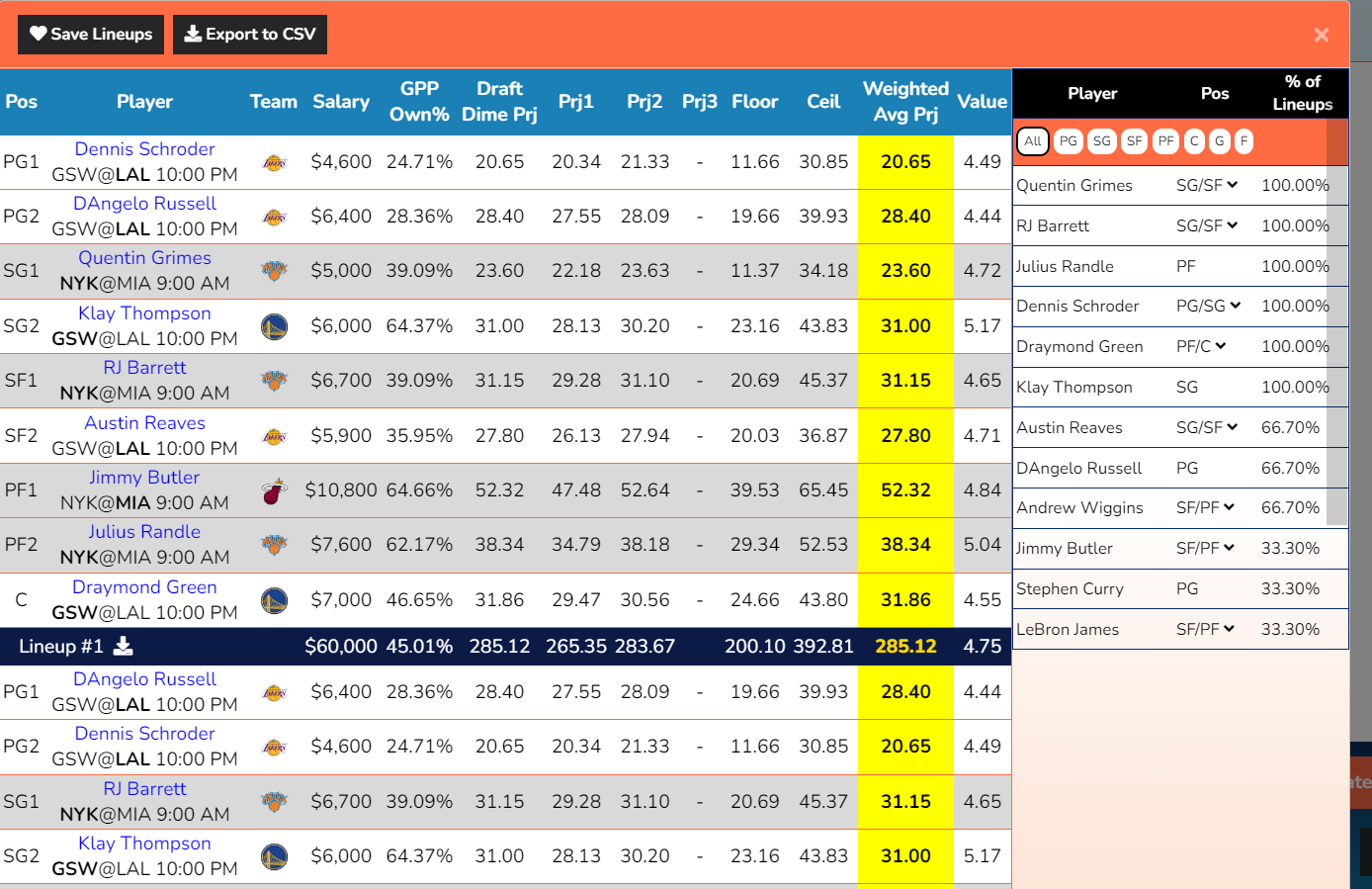
Task: Filter players by C position
Action: point(1194,141)
